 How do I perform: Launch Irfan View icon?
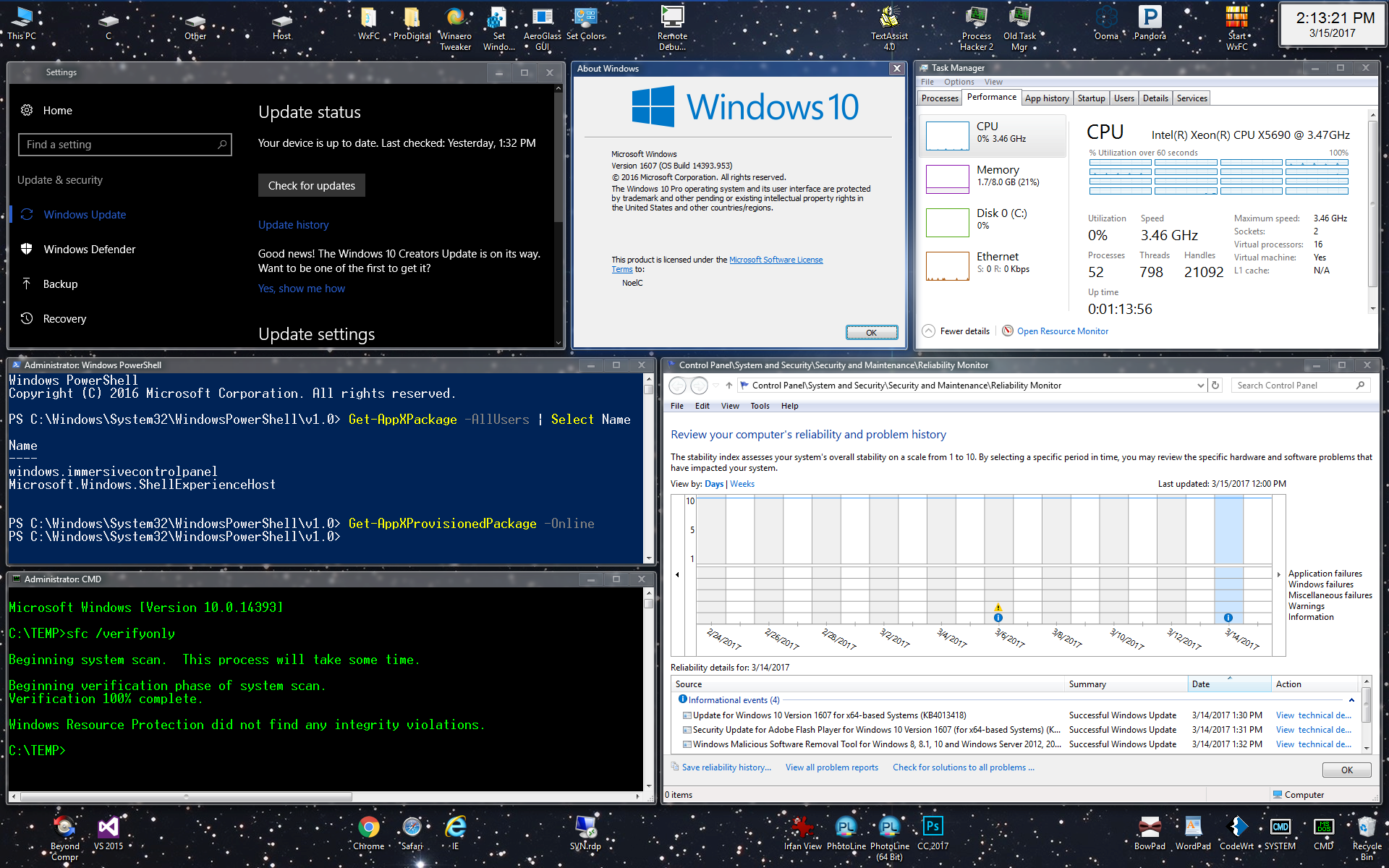pyautogui.click(x=803, y=833)
